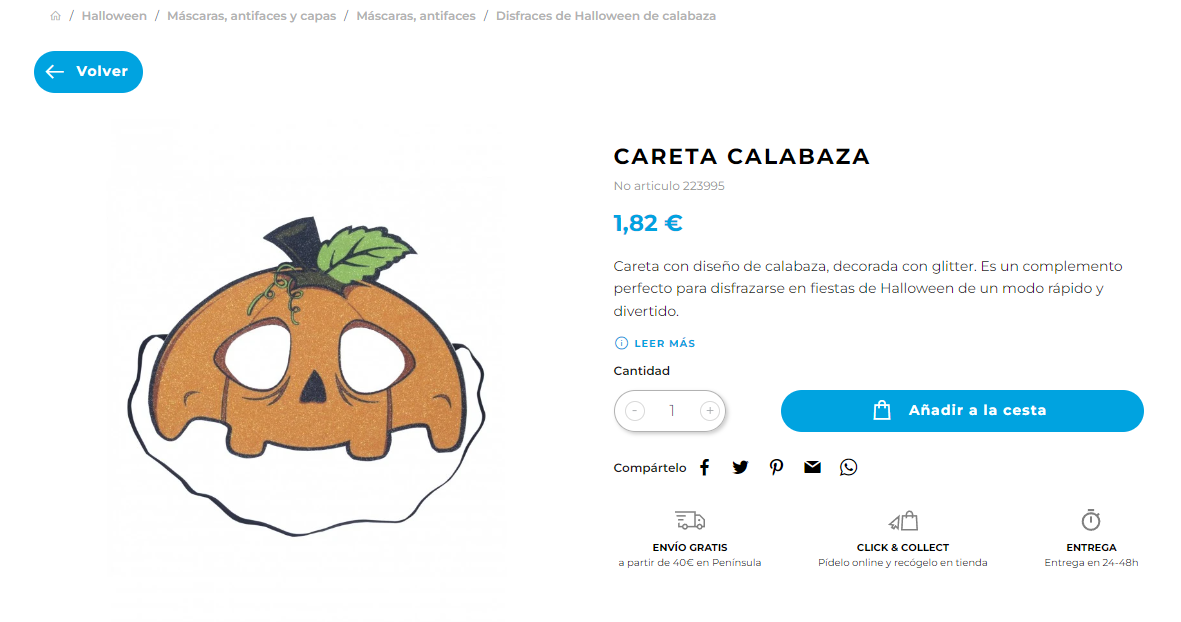Click the Click & Collect bag icon

pyautogui.click(x=902, y=520)
